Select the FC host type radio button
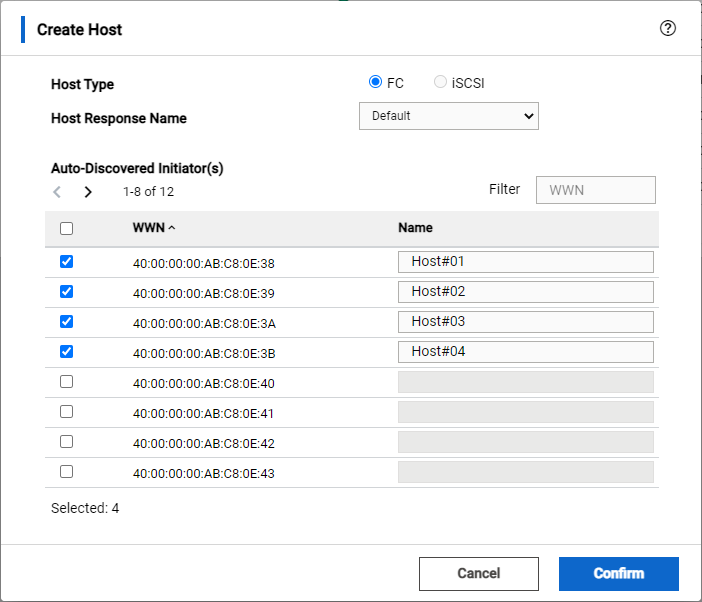The height and width of the screenshot is (602, 702). (376, 82)
